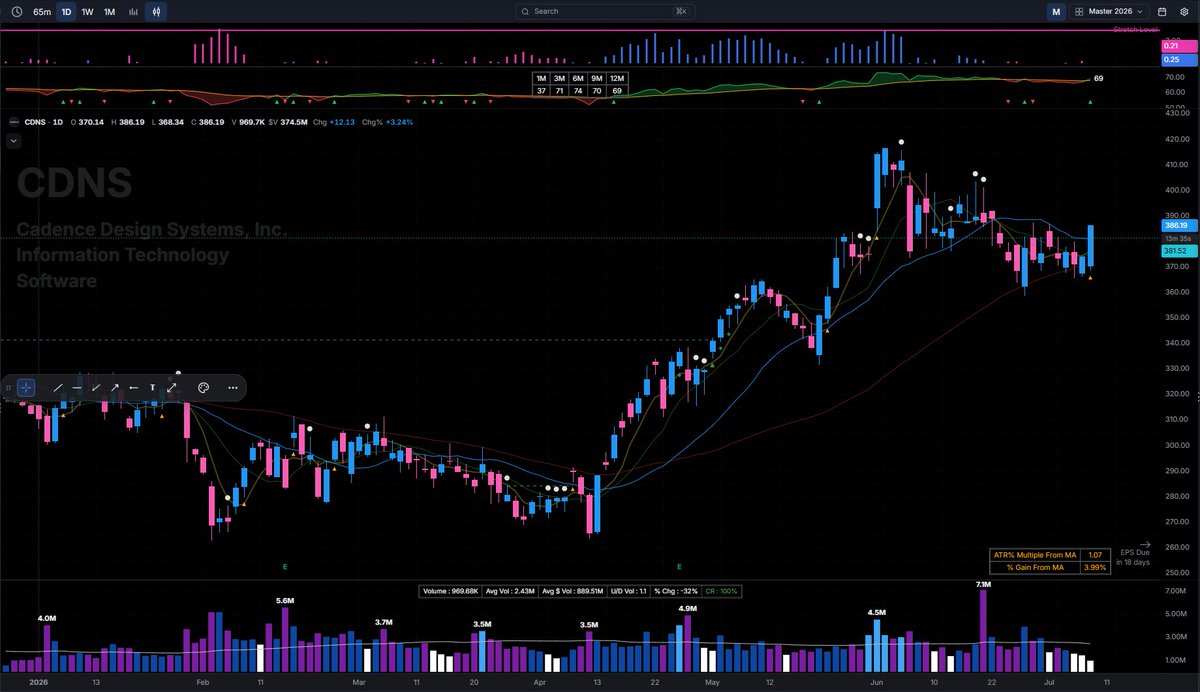Select the 1M performance column header
1200x692 pixels.
[541, 78]
